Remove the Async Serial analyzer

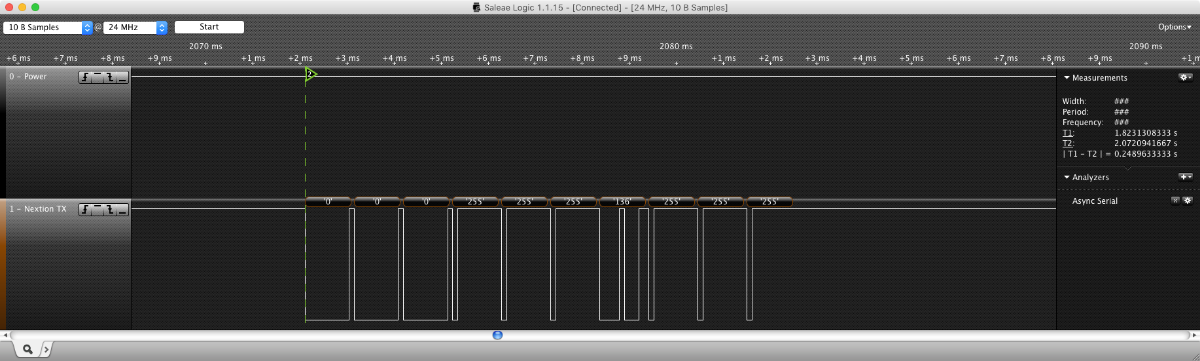point(1175,201)
